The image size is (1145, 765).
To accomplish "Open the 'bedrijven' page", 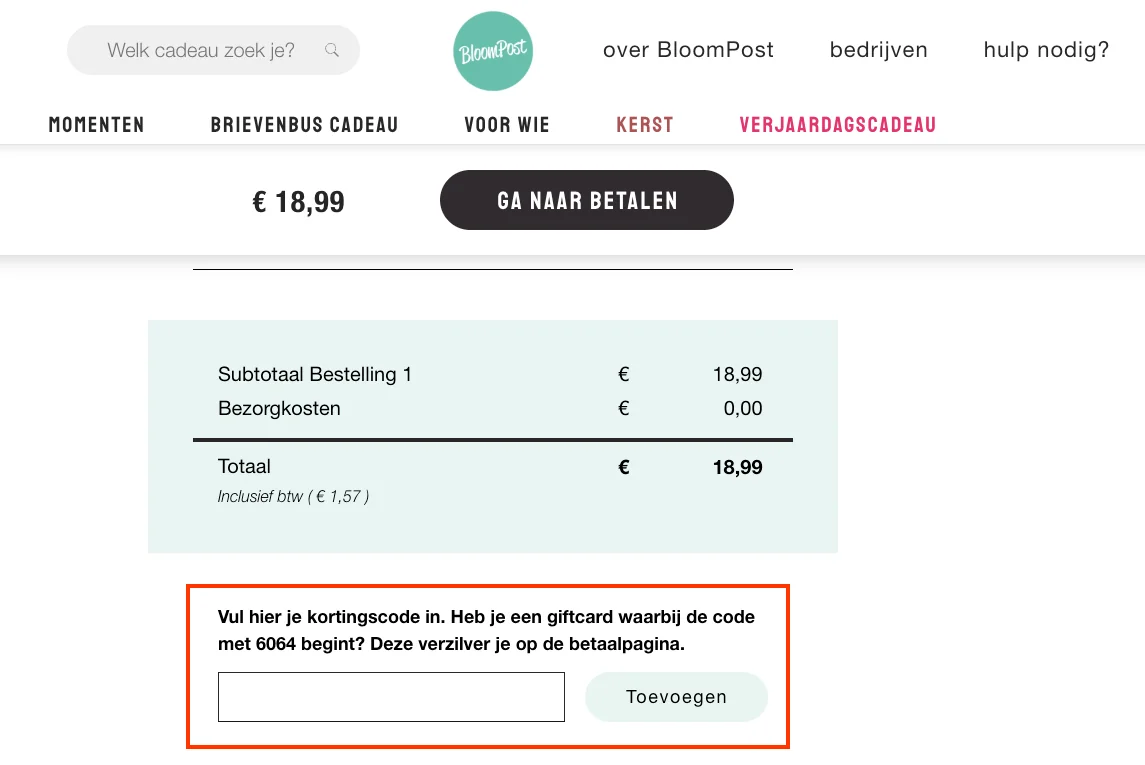I will point(878,49).
